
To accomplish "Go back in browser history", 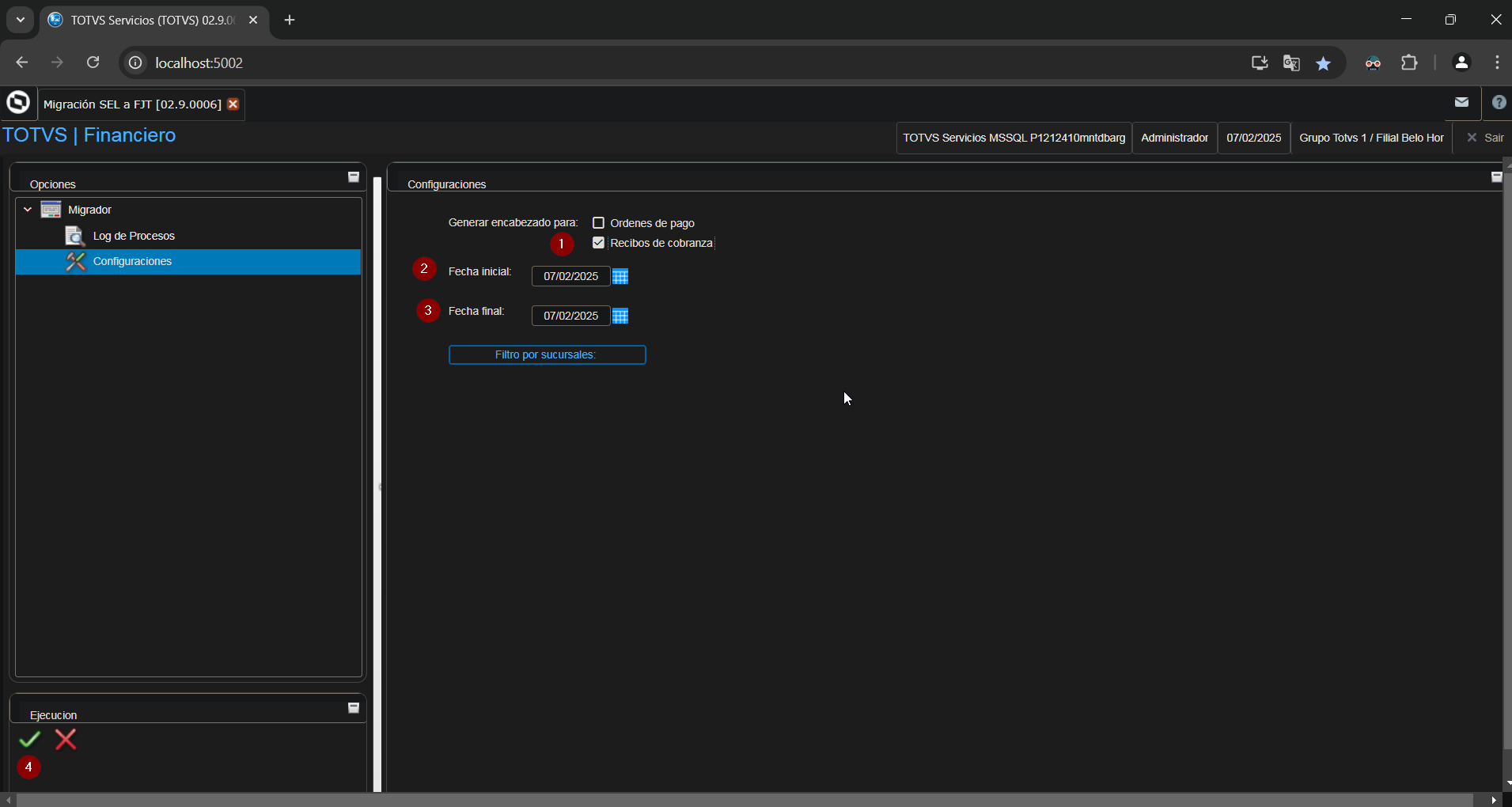I will (x=22, y=63).
